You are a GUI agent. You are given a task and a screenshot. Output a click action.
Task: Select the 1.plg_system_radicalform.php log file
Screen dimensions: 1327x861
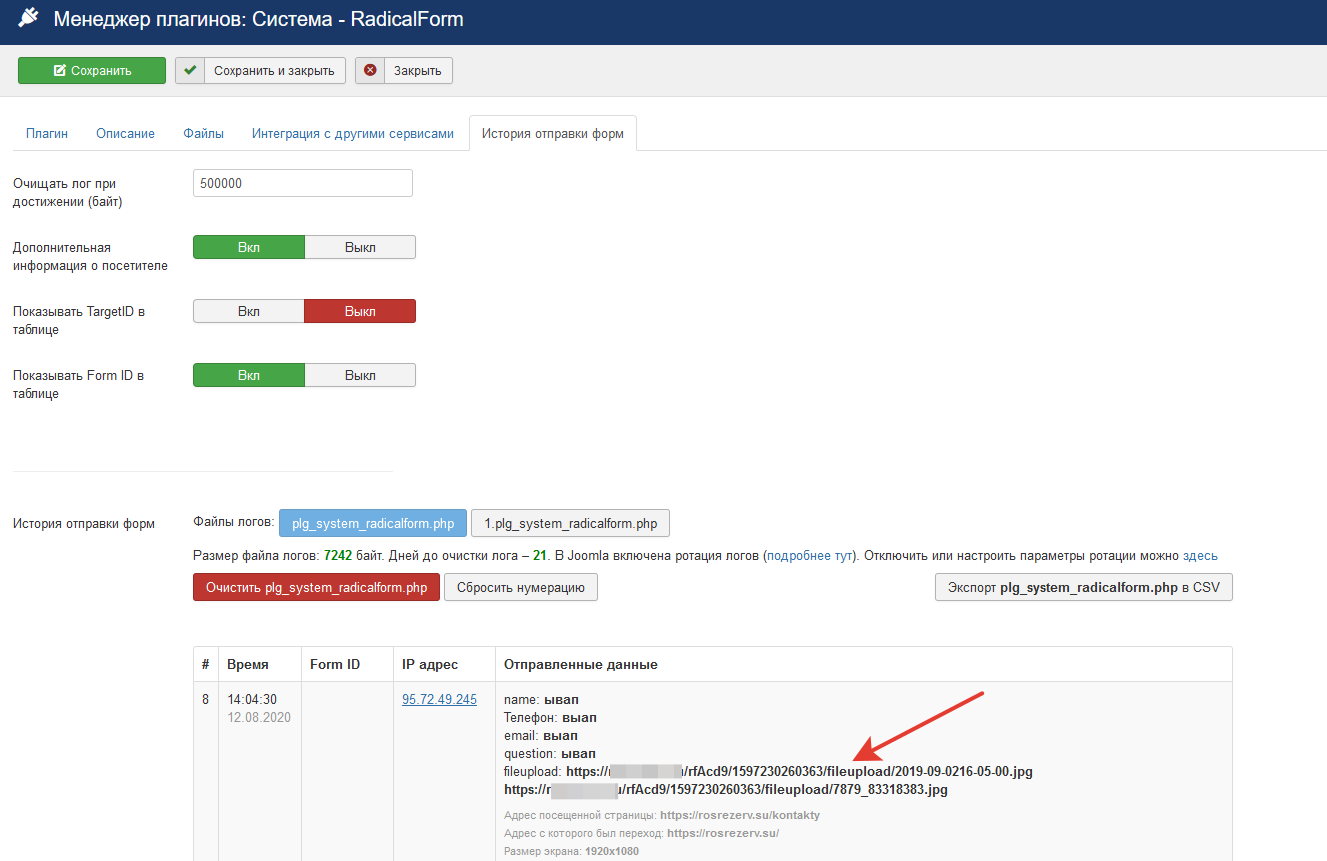click(x=570, y=523)
